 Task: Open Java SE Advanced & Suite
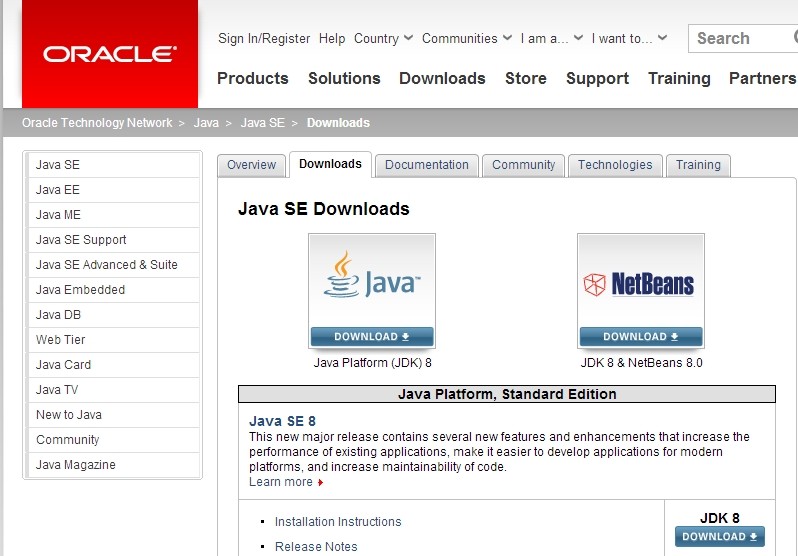point(113,265)
